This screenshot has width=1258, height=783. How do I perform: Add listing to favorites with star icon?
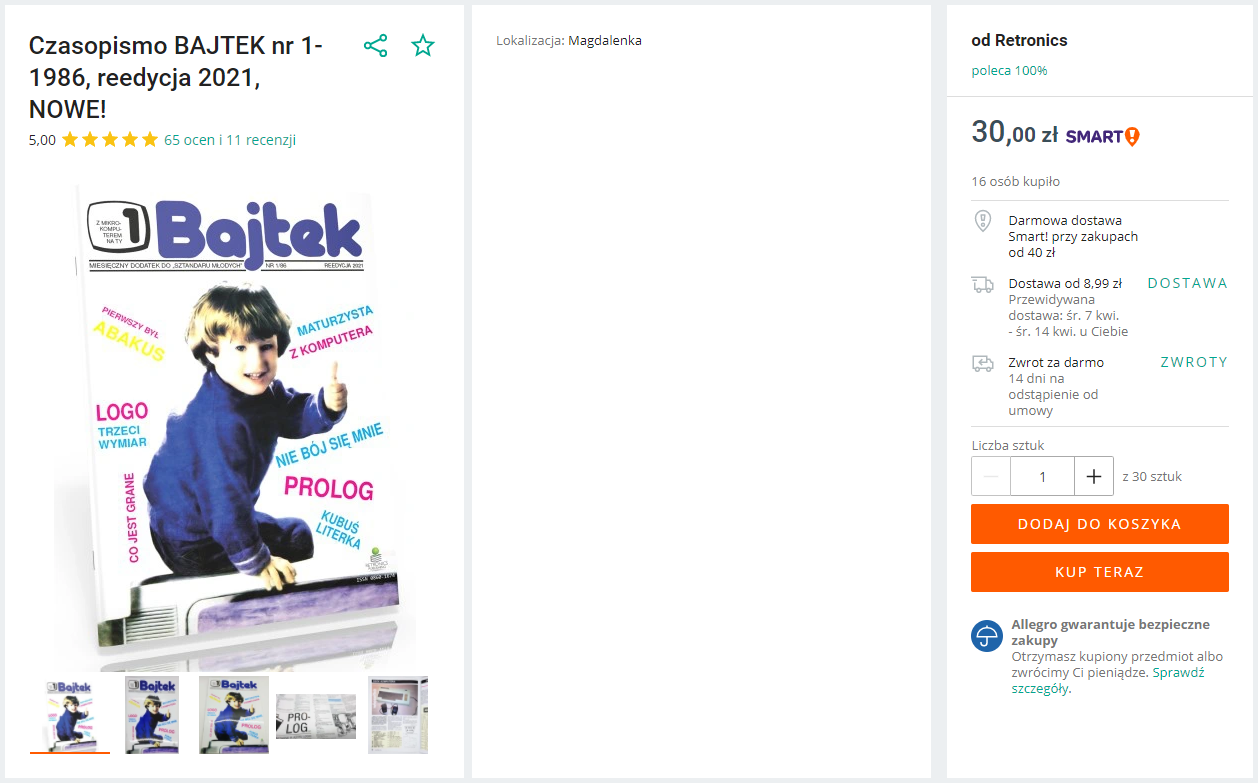coord(423,46)
